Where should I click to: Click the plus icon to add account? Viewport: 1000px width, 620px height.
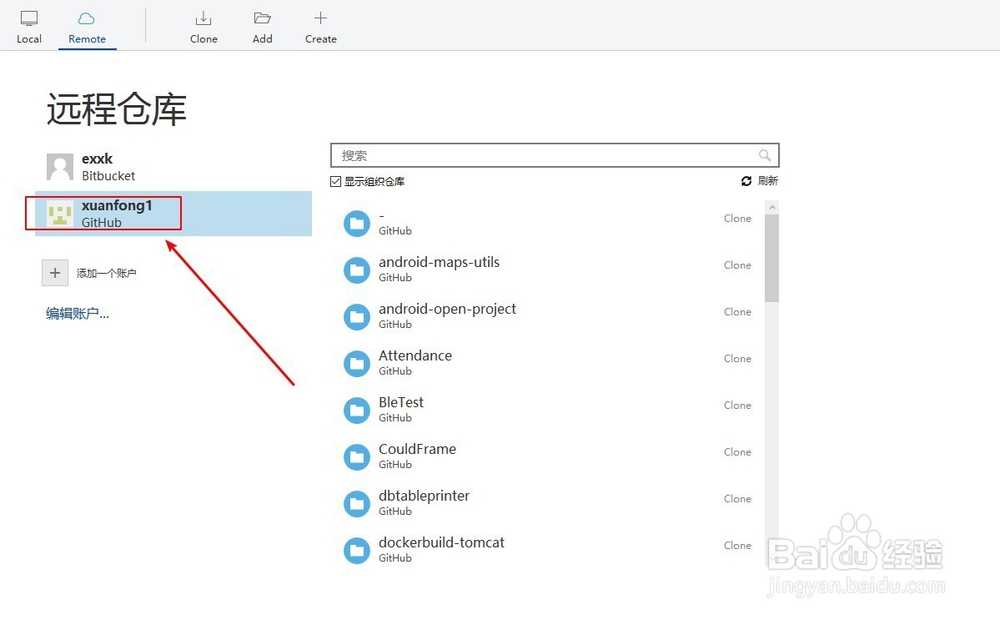click(x=55, y=273)
